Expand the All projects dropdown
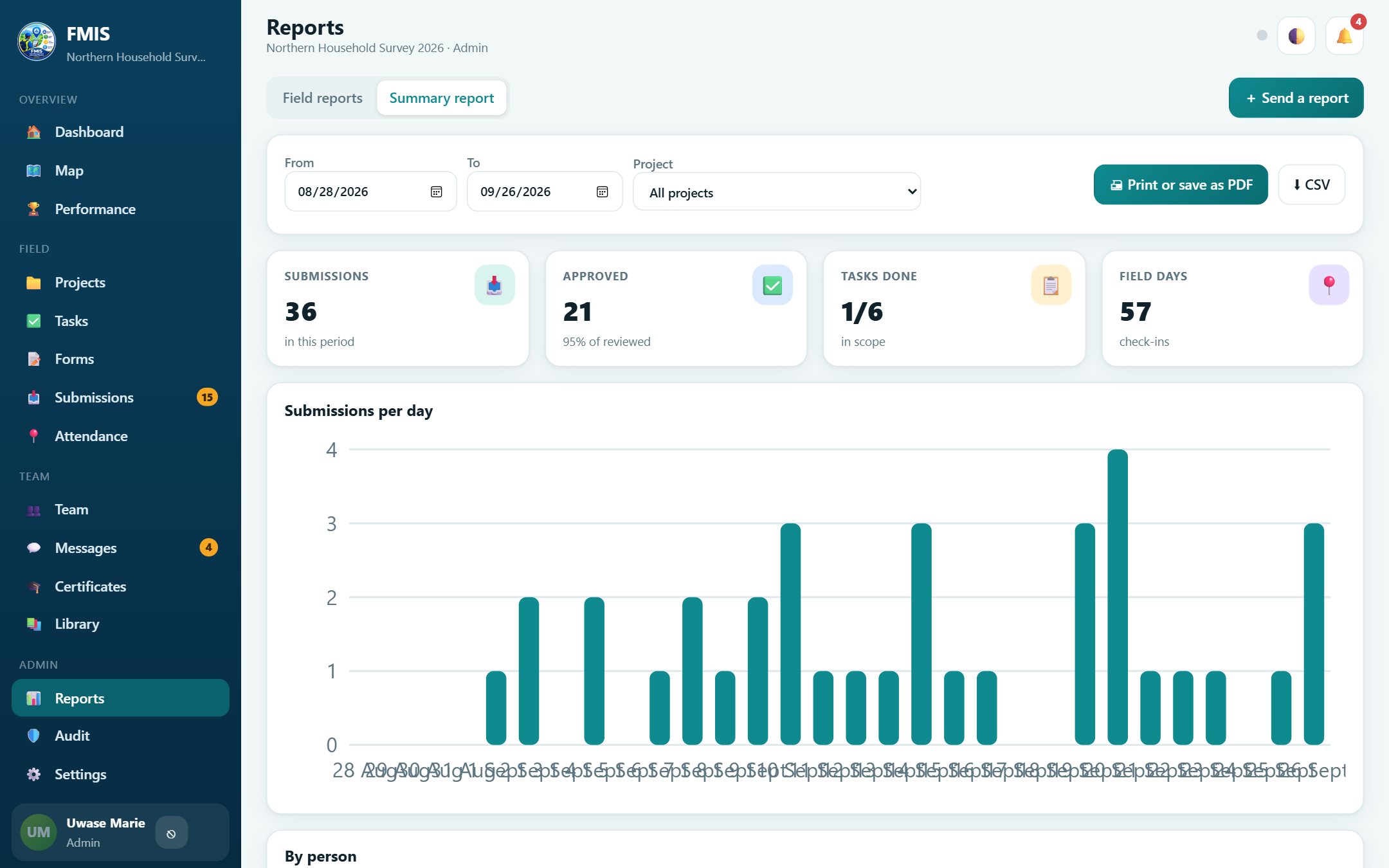Image resolution: width=1389 pixels, height=868 pixels. (x=777, y=192)
